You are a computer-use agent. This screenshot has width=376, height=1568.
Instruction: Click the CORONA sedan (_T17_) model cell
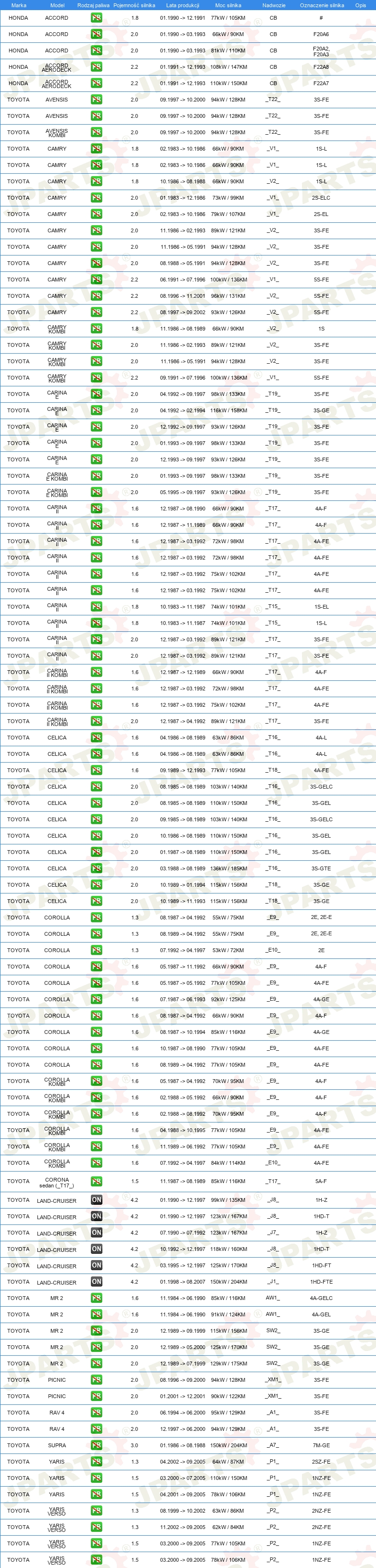[57, 1182]
